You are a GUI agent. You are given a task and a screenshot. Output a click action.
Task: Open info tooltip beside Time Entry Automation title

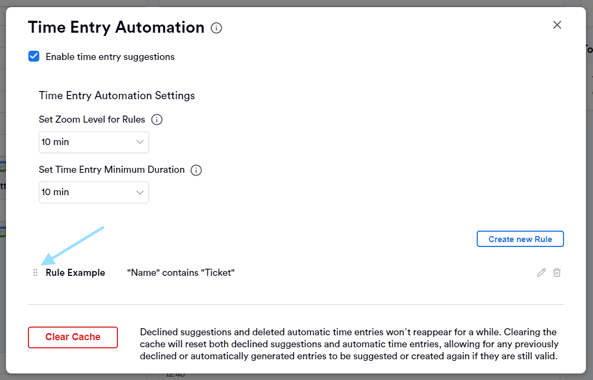pyautogui.click(x=216, y=28)
